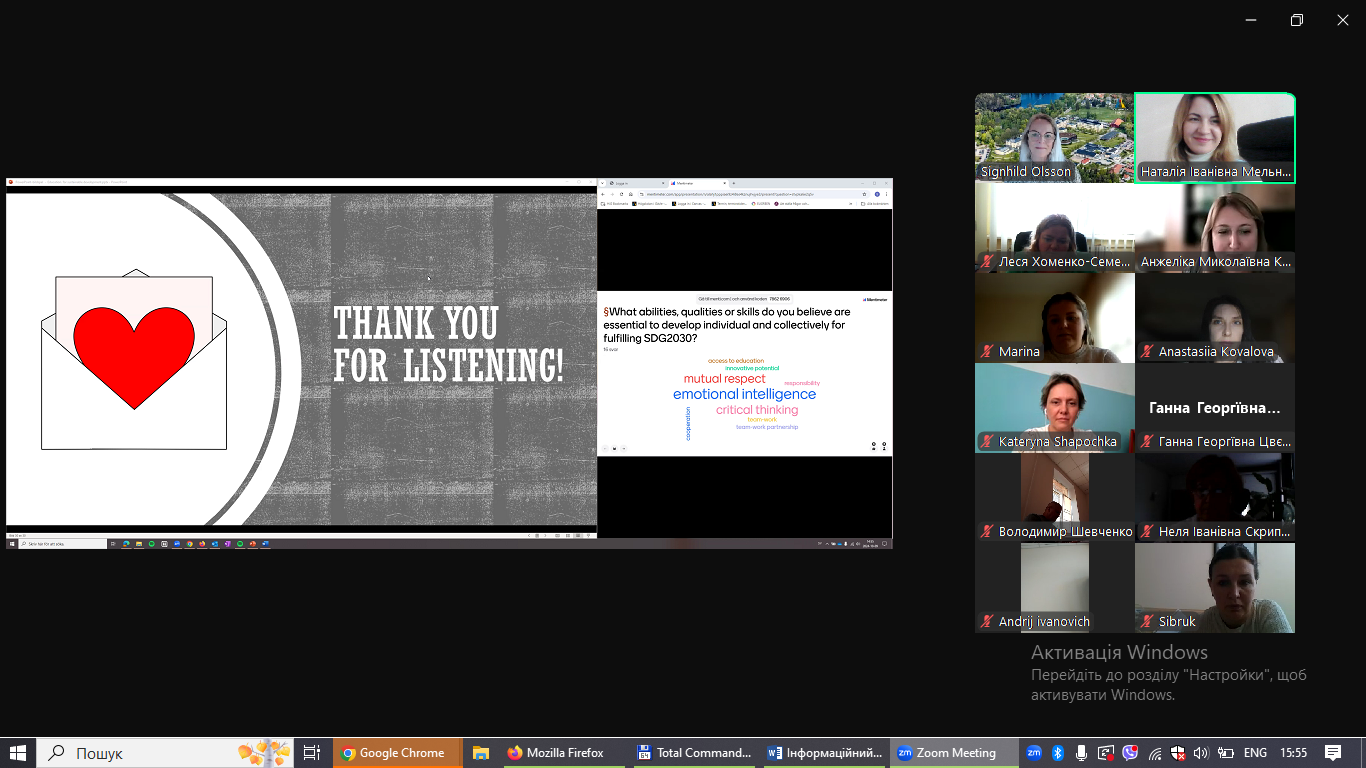Open the Word document taskbar button

(x=824, y=753)
